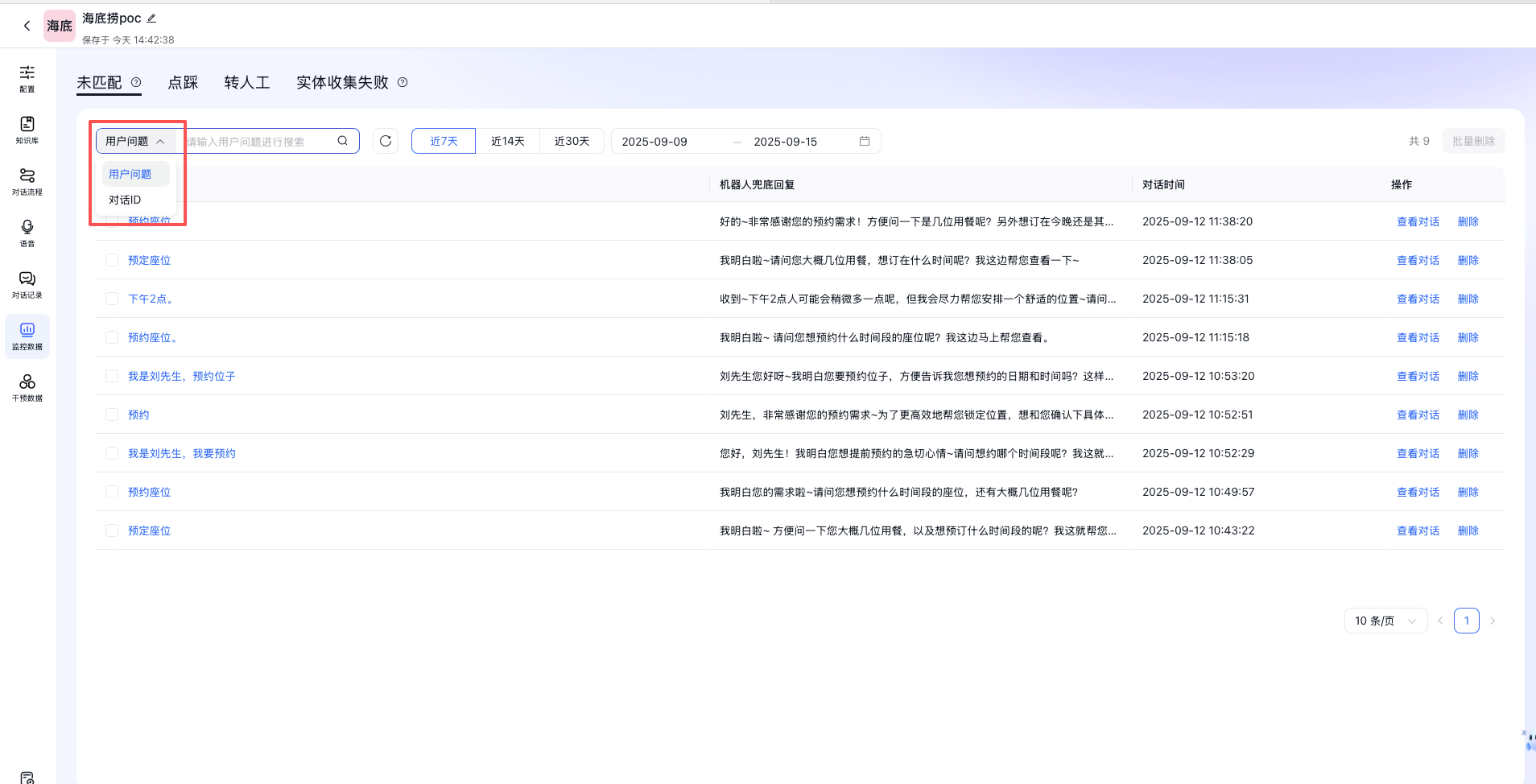
Task: Open the 知识库 section
Action: pos(27,130)
